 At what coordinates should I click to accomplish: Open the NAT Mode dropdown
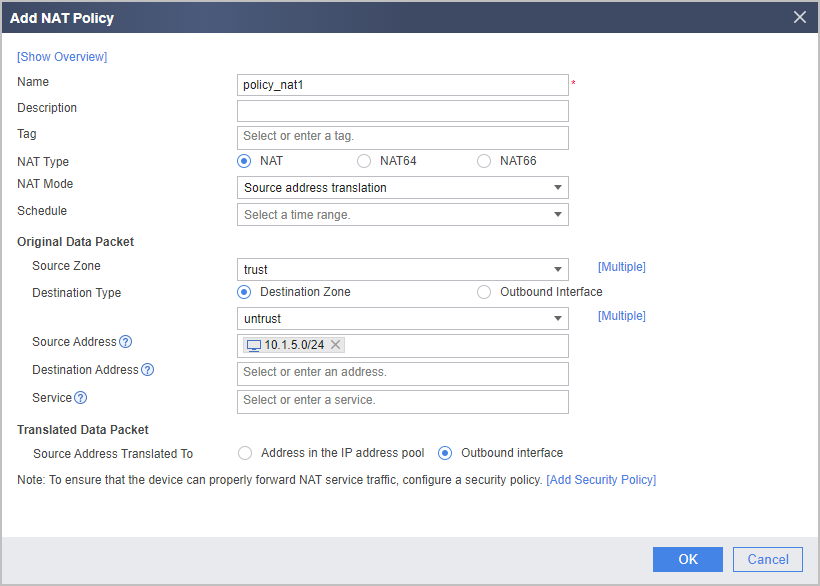pyautogui.click(x=403, y=188)
